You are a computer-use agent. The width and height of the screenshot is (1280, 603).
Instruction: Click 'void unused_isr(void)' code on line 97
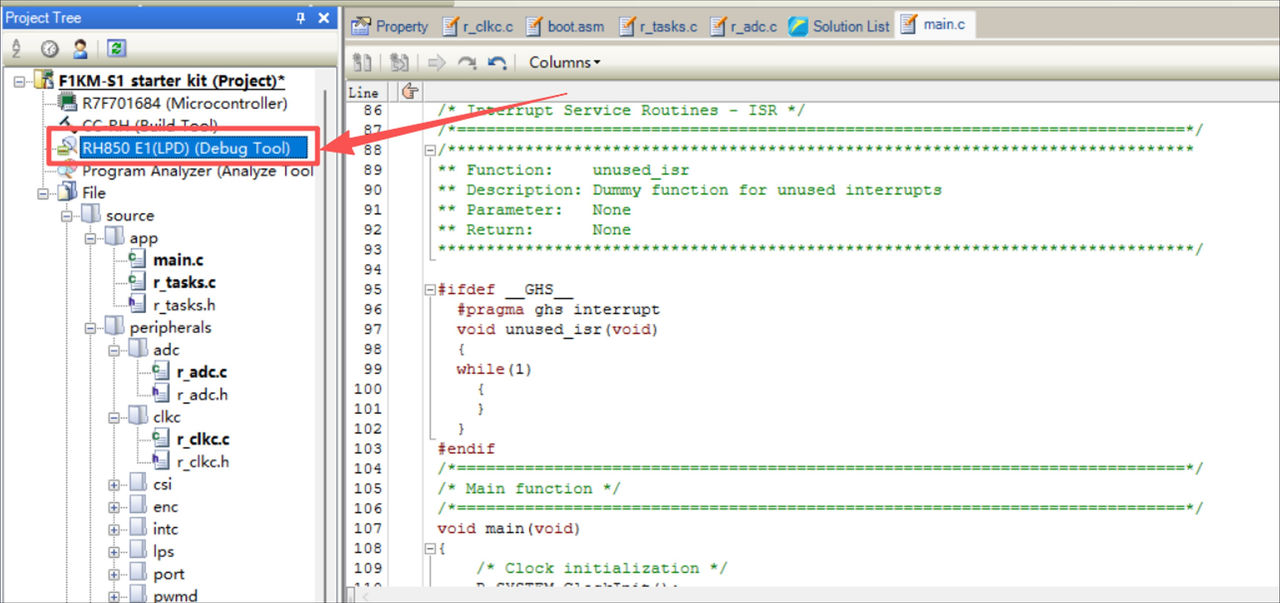557,329
